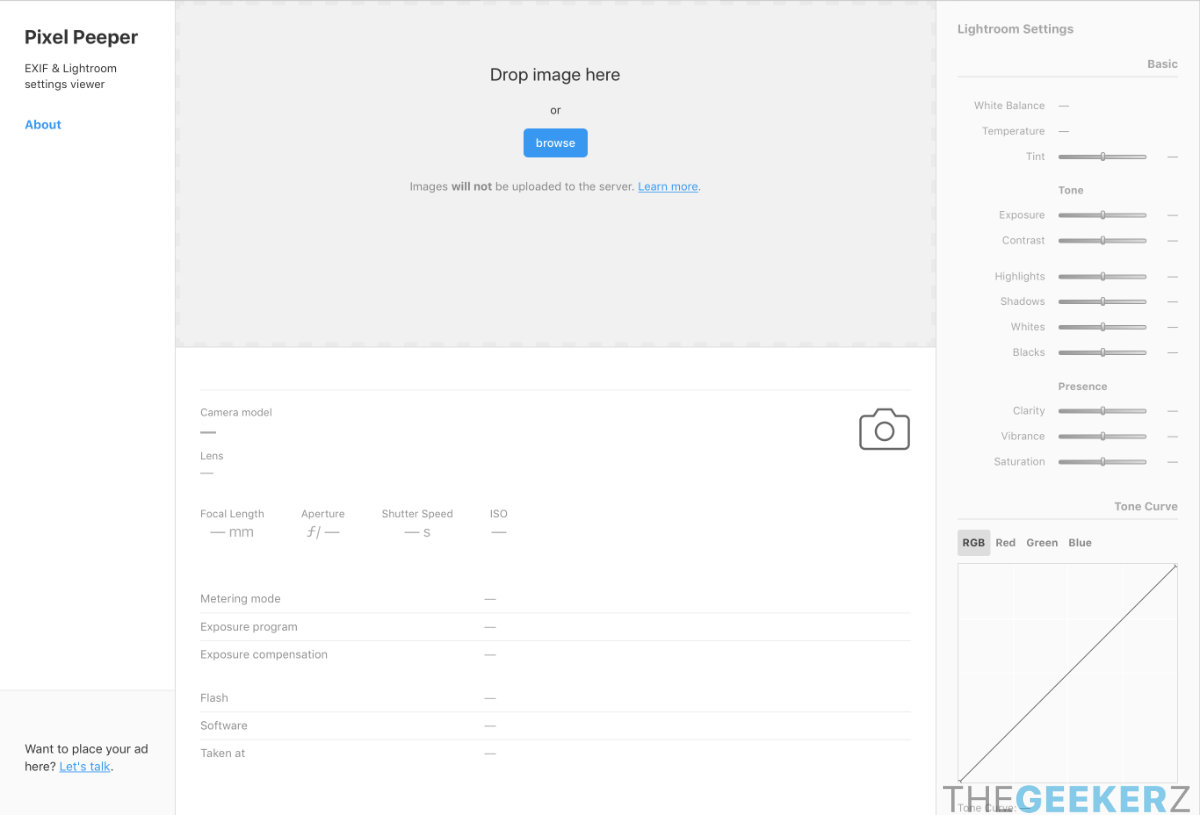This screenshot has height=815, width=1200.
Task: Click the Whites slider
Action: click(1102, 327)
